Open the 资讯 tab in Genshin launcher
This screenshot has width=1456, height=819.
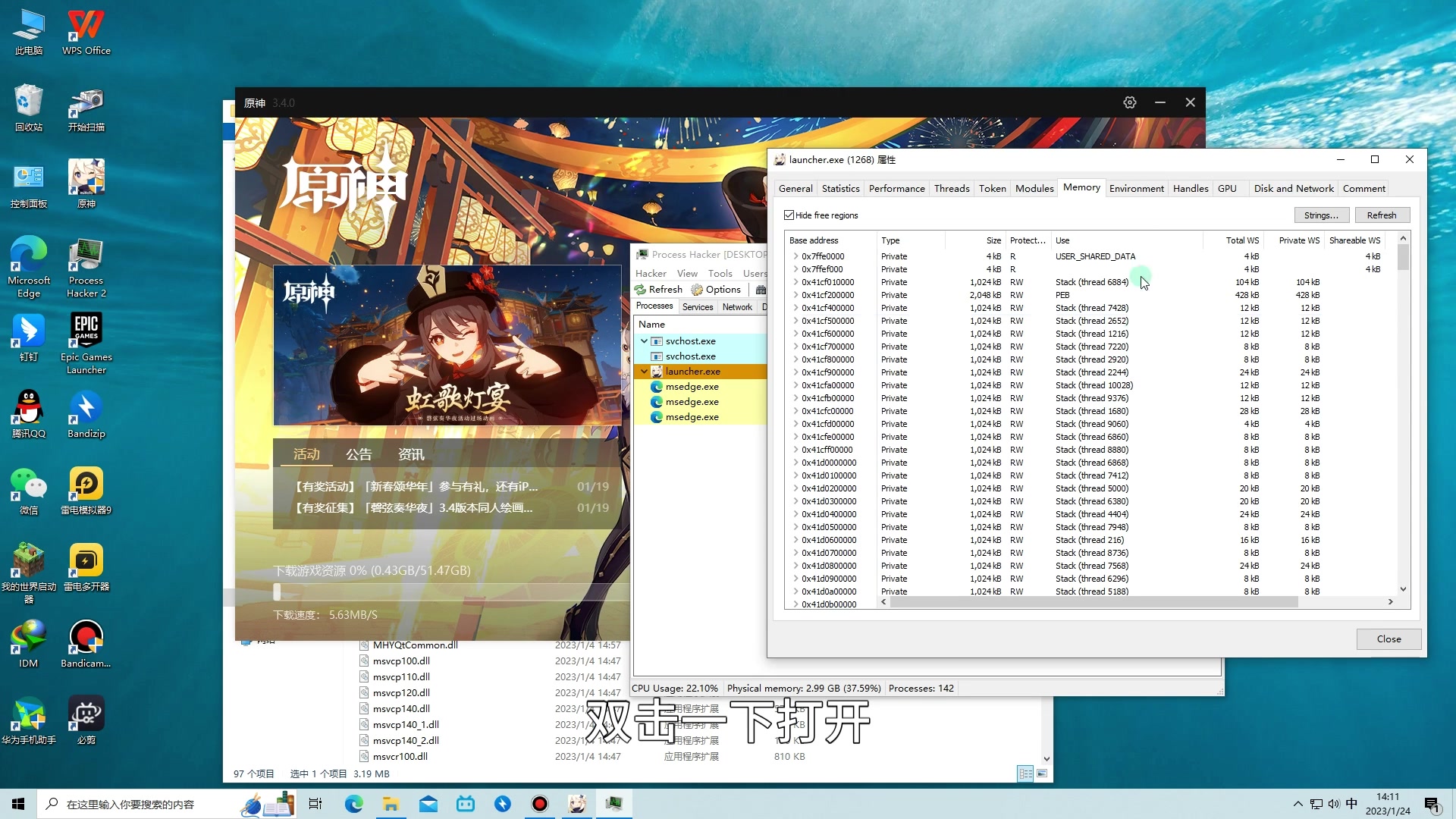[x=411, y=454]
